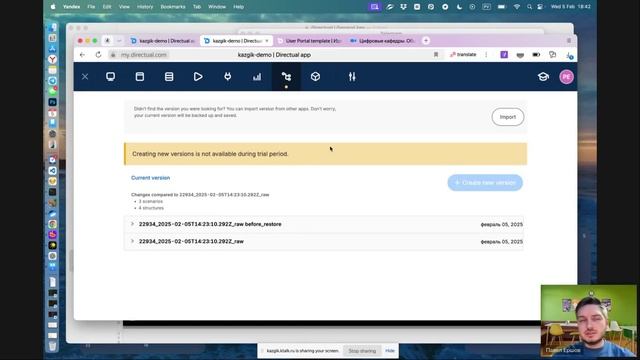Bookmark the page with the bookmark icon
Viewport: 640px width, 360px height.
(x=436, y=55)
